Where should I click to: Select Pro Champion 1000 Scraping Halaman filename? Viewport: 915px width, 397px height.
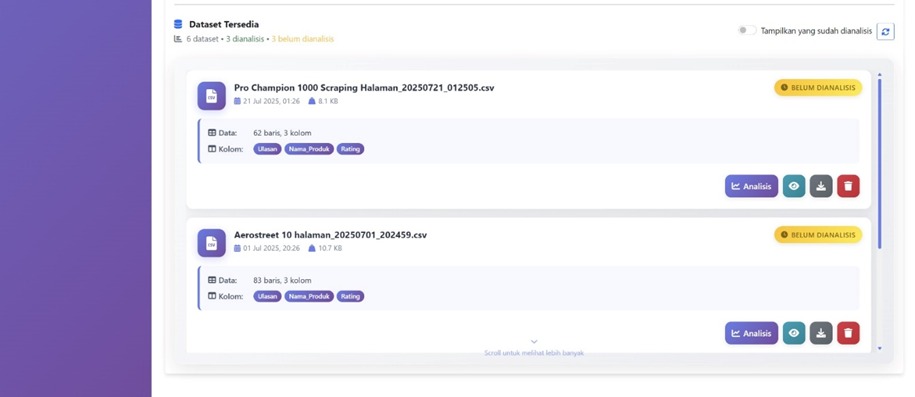point(364,88)
